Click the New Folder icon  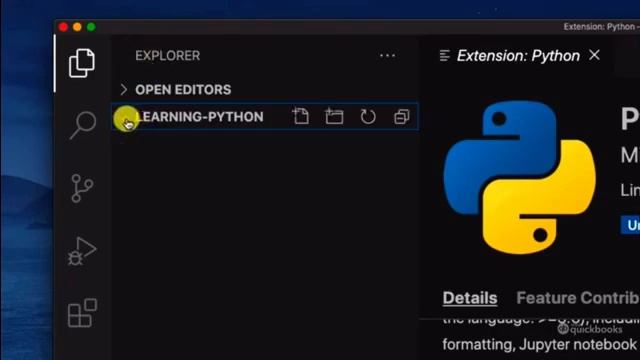(x=334, y=117)
